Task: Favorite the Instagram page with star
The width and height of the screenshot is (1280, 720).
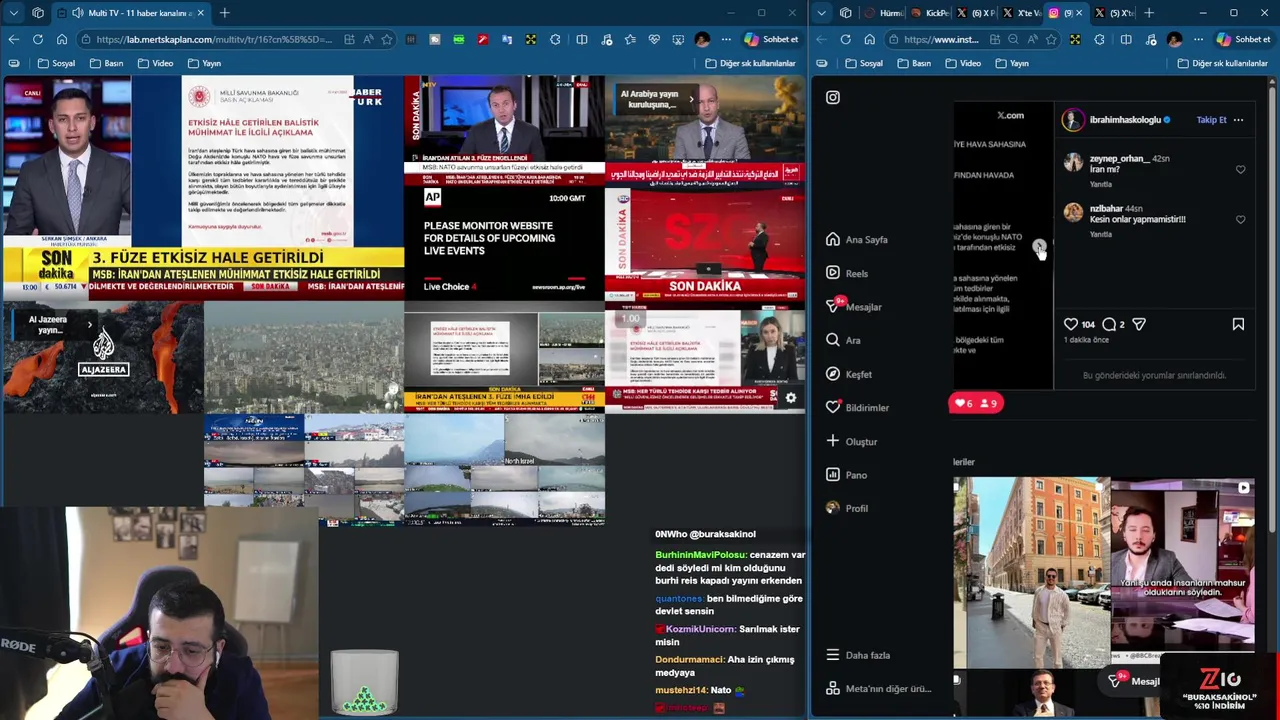Action: (x=1050, y=39)
